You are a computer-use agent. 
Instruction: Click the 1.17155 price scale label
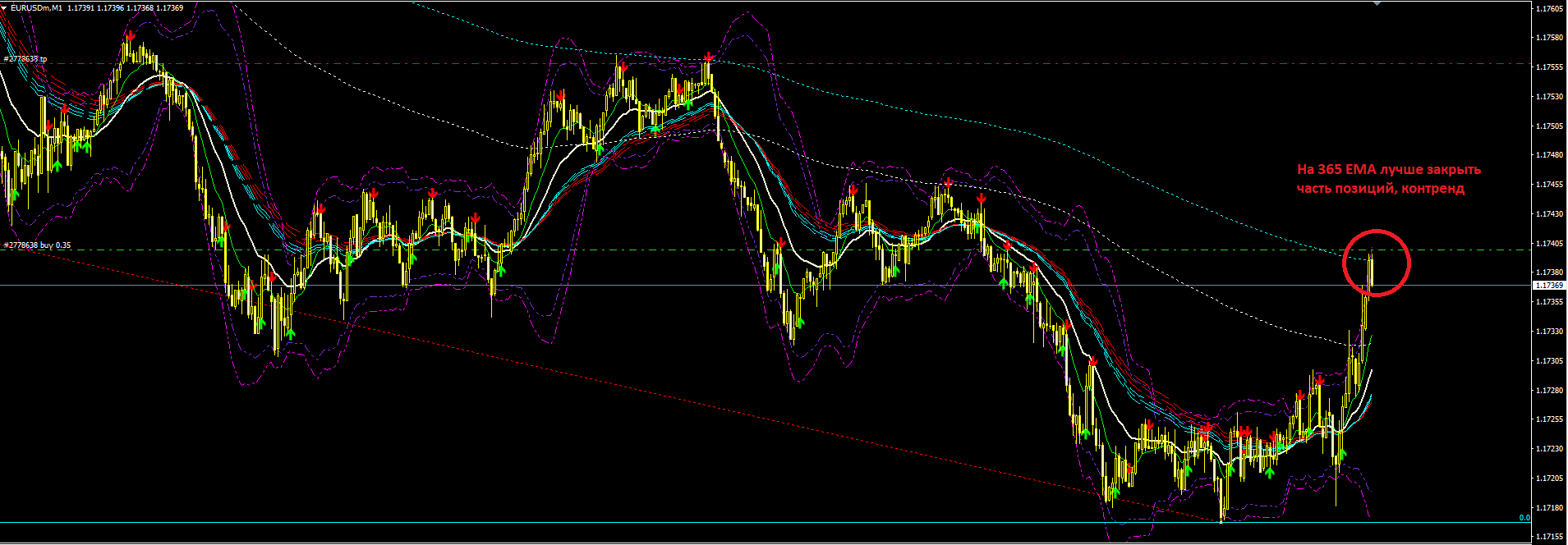(1549, 537)
